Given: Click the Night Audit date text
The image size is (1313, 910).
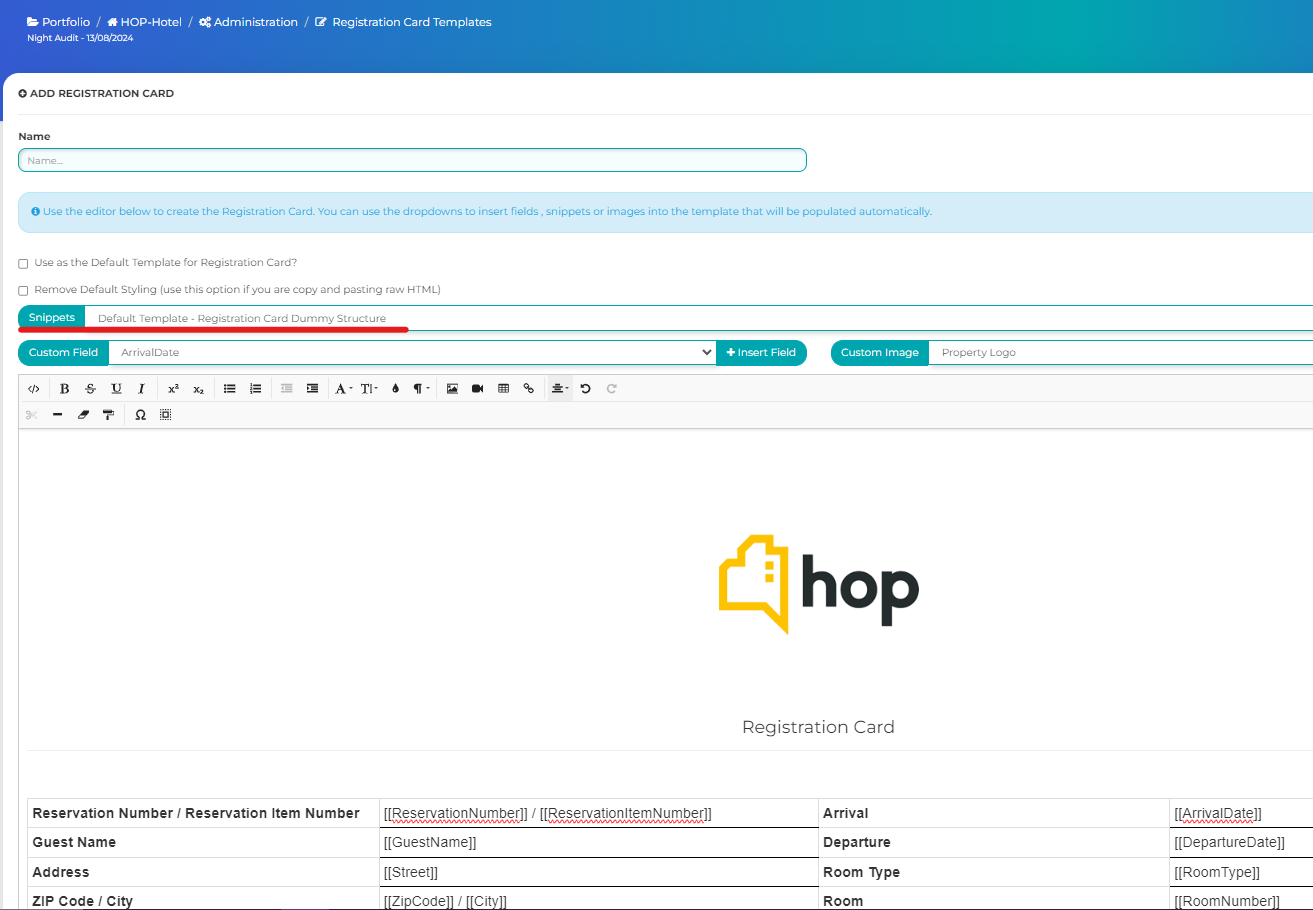Looking at the screenshot, I should pyautogui.click(x=80, y=38).
